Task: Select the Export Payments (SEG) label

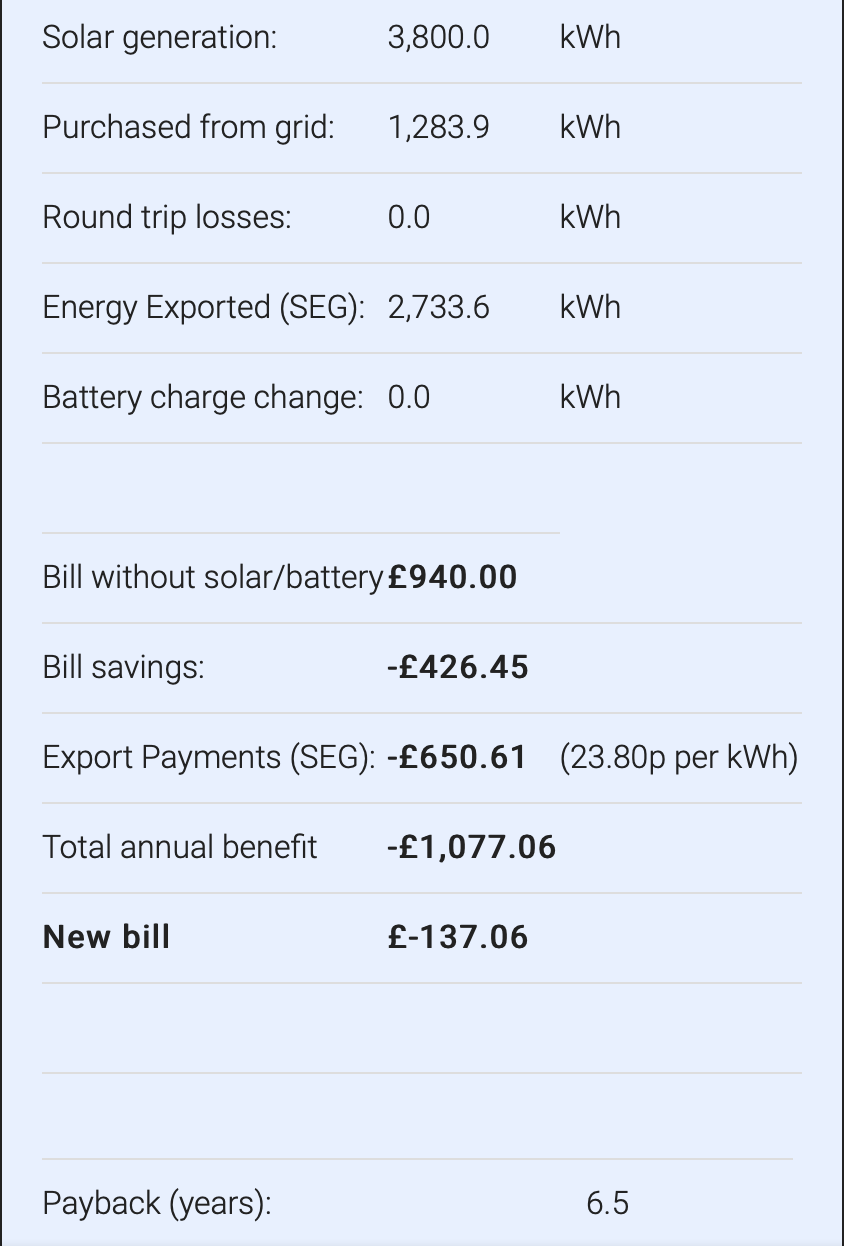Action: coord(209,758)
